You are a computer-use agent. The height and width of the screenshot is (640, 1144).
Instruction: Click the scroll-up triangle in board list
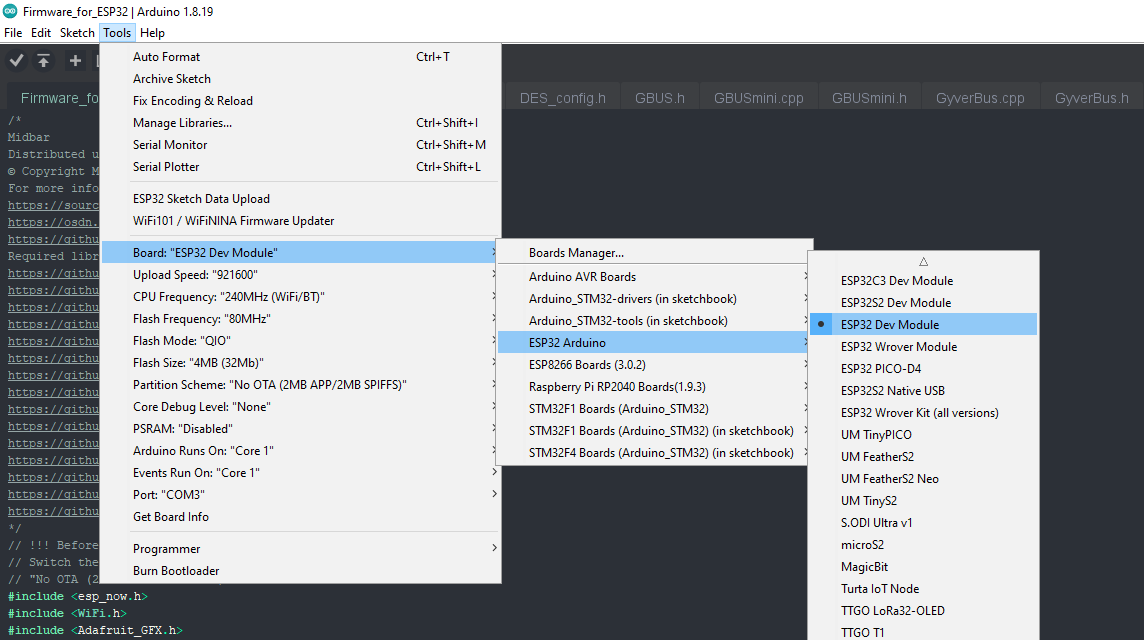923,261
